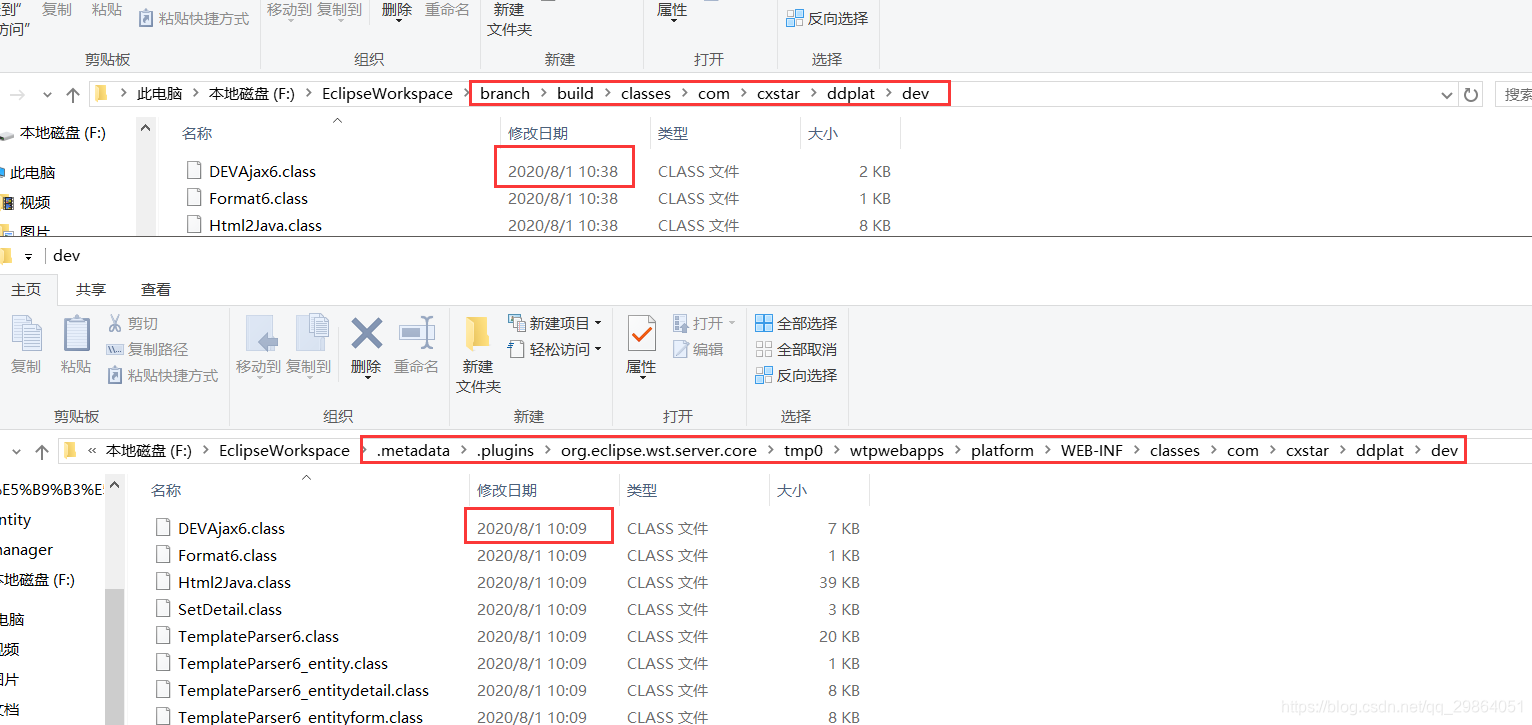Image resolution: width=1532 pixels, height=725 pixels.
Task: Click 'WEB-INF' breadcrumb in lower address bar
Action: click(x=1092, y=451)
